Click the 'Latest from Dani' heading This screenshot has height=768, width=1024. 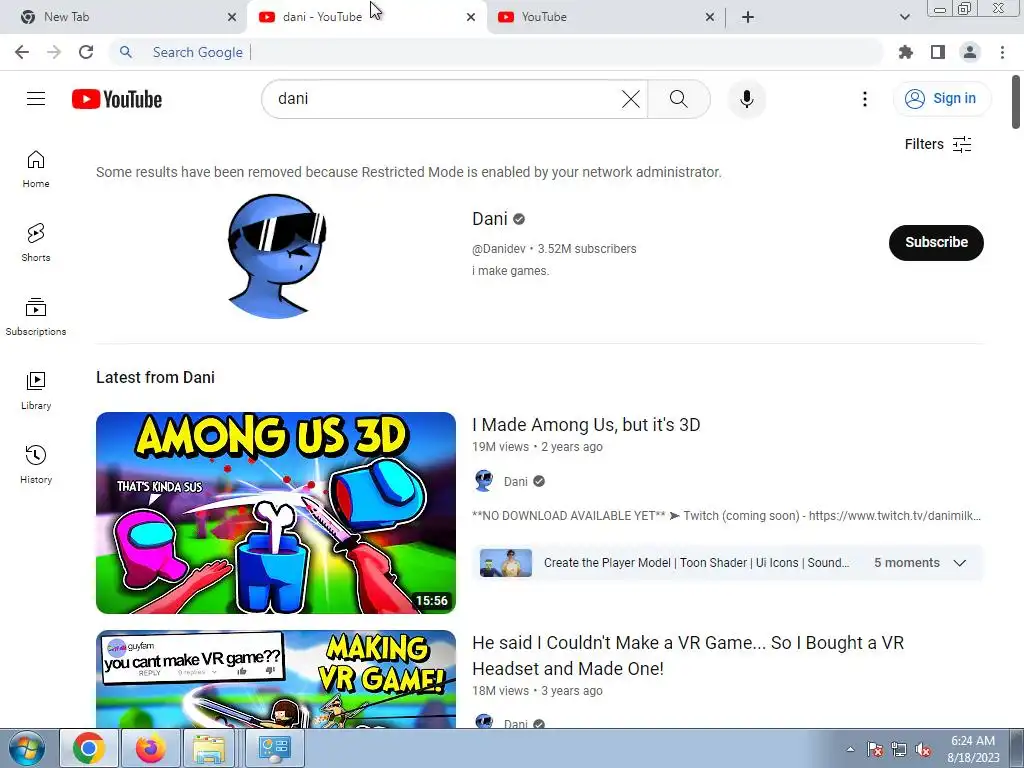[x=155, y=377]
